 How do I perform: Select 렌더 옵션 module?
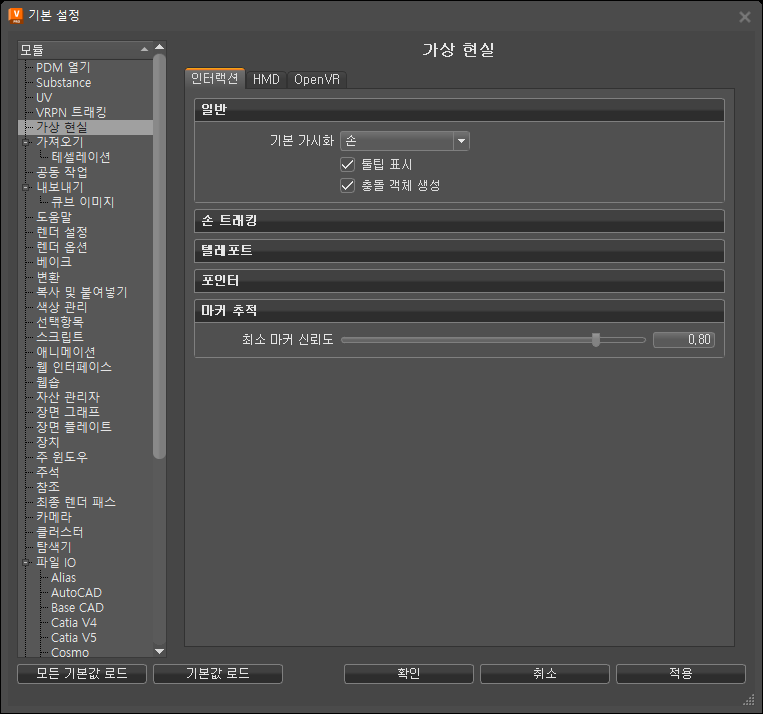pos(62,247)
